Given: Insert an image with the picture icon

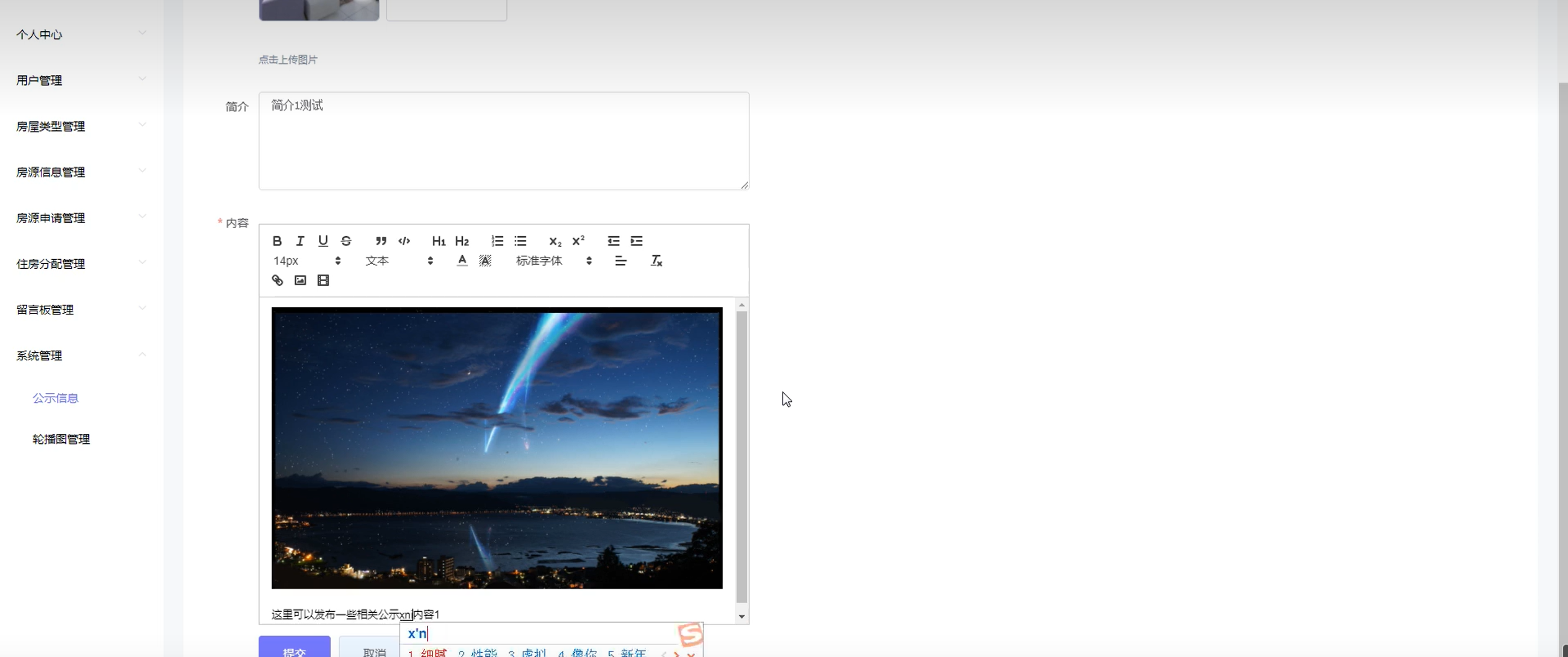Looking at the screenshot, I should 300,280.
